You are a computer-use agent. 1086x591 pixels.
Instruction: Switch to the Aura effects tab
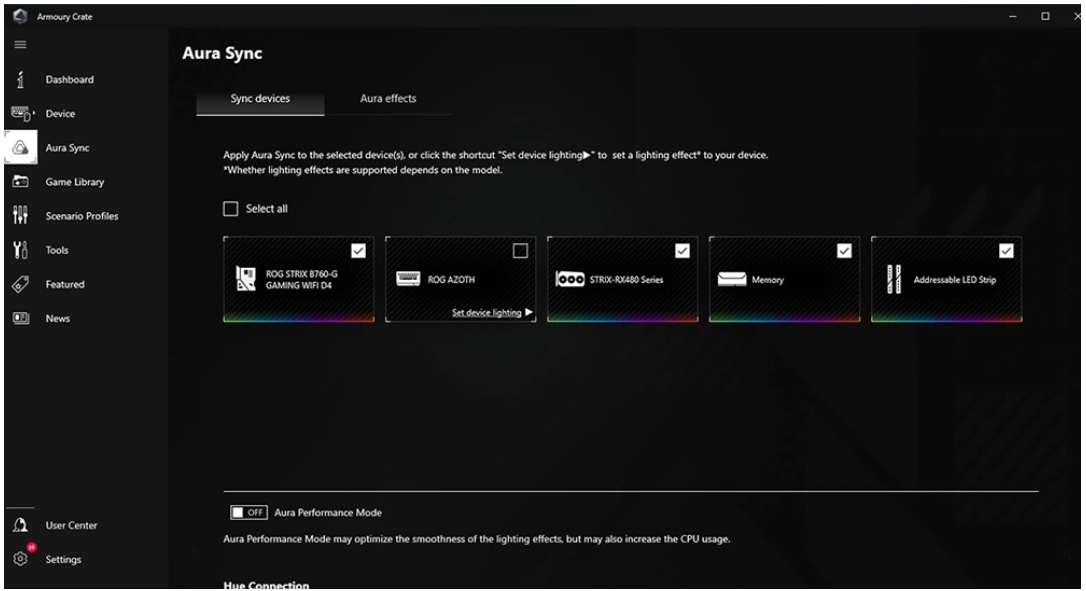tap(388, 99)
